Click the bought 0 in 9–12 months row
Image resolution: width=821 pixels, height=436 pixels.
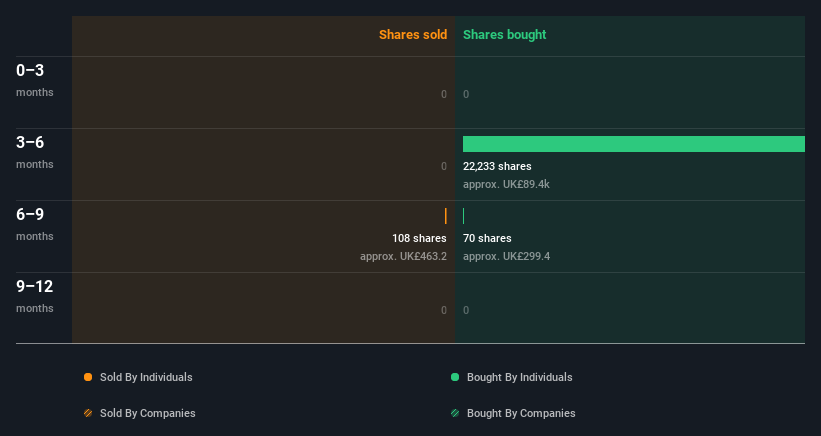pyautogui.click(x=466, y=310)
